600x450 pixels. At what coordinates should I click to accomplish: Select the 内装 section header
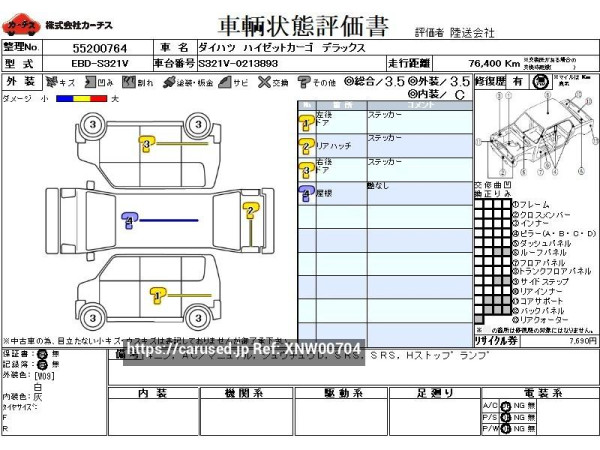152,392
